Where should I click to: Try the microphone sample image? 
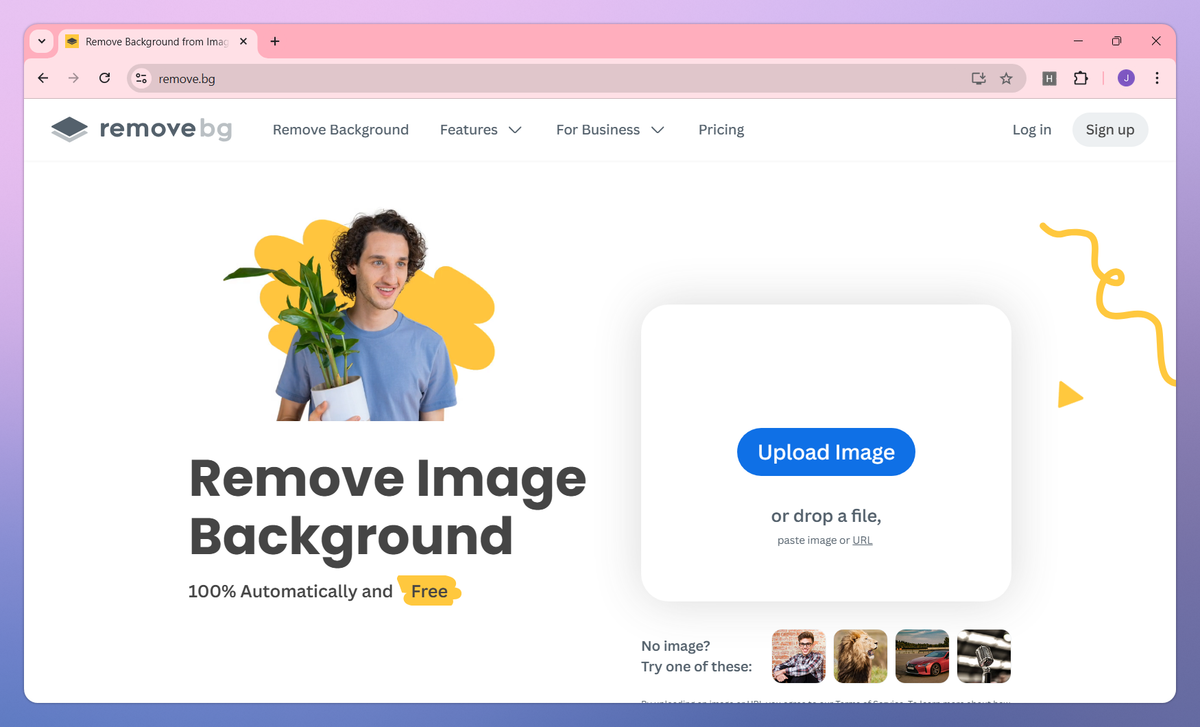tap(984, 656)
